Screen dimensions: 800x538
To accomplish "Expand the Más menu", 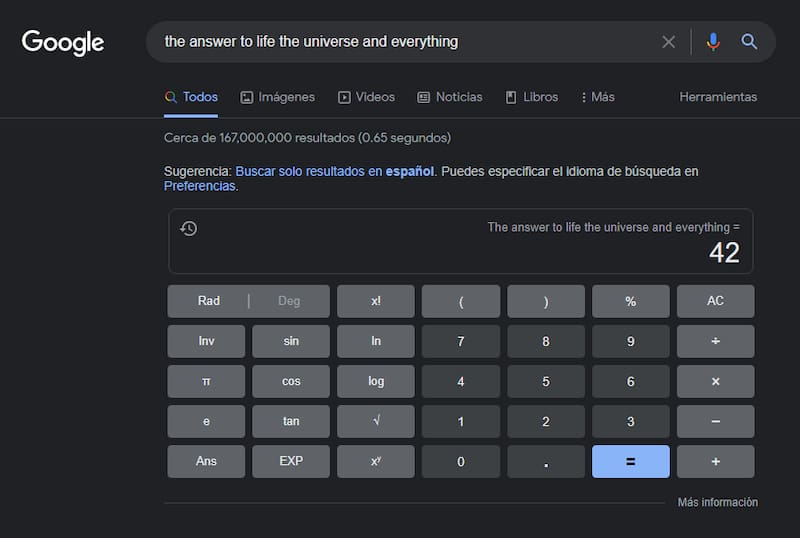I will click(x=597, y=97).
